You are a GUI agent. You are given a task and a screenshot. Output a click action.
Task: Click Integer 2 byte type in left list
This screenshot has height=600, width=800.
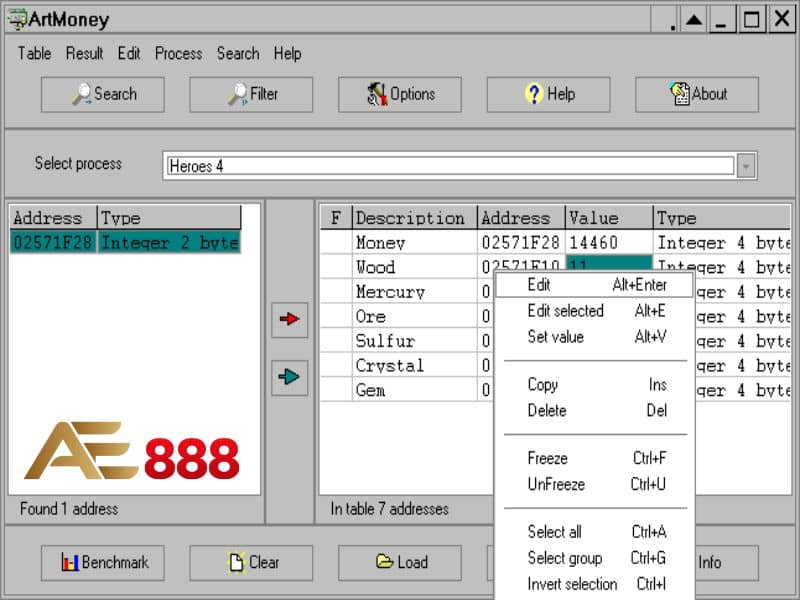pyautogui.click(x=169, y=242)
